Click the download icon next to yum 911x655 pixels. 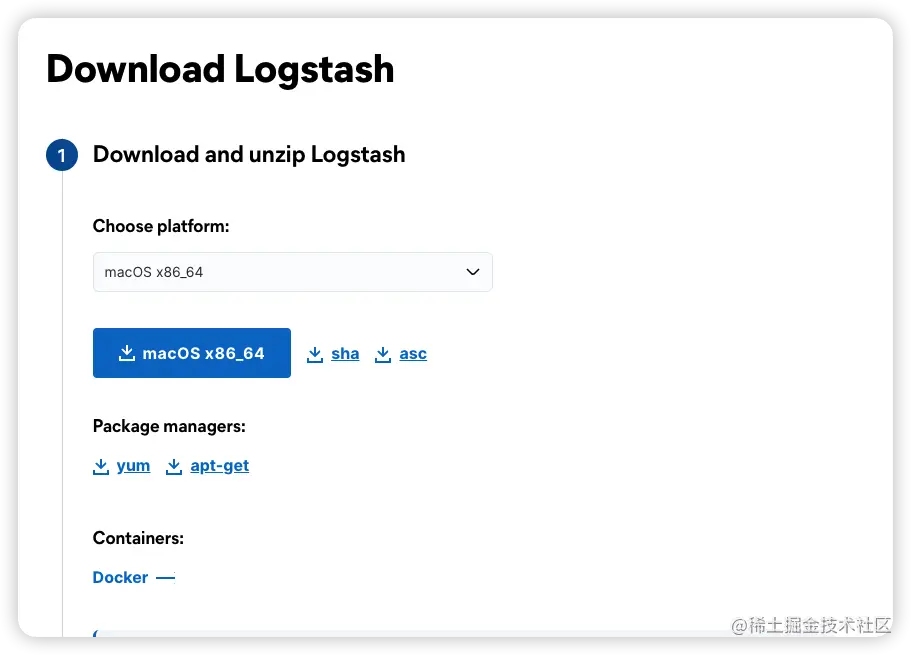coord(99,466)
